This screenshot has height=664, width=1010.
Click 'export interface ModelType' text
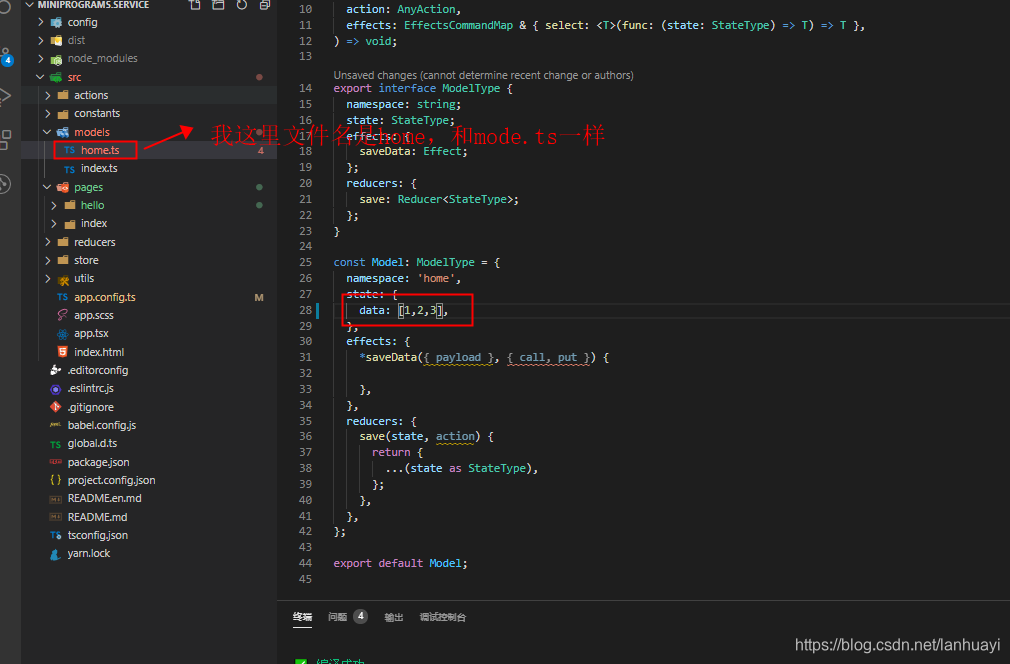pos(417,88)
